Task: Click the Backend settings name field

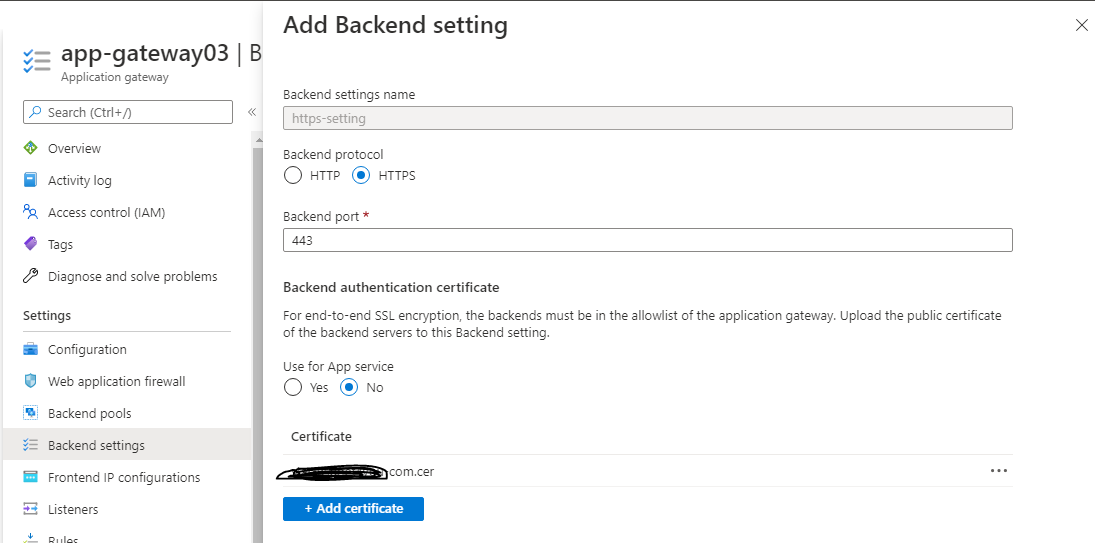Action: (647, 118)
